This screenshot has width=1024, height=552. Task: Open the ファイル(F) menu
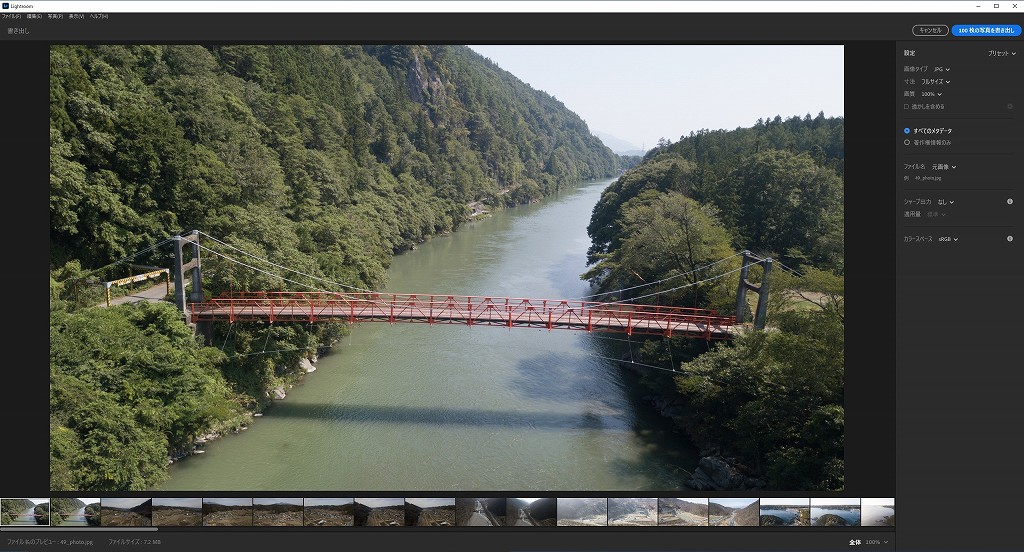11,16
